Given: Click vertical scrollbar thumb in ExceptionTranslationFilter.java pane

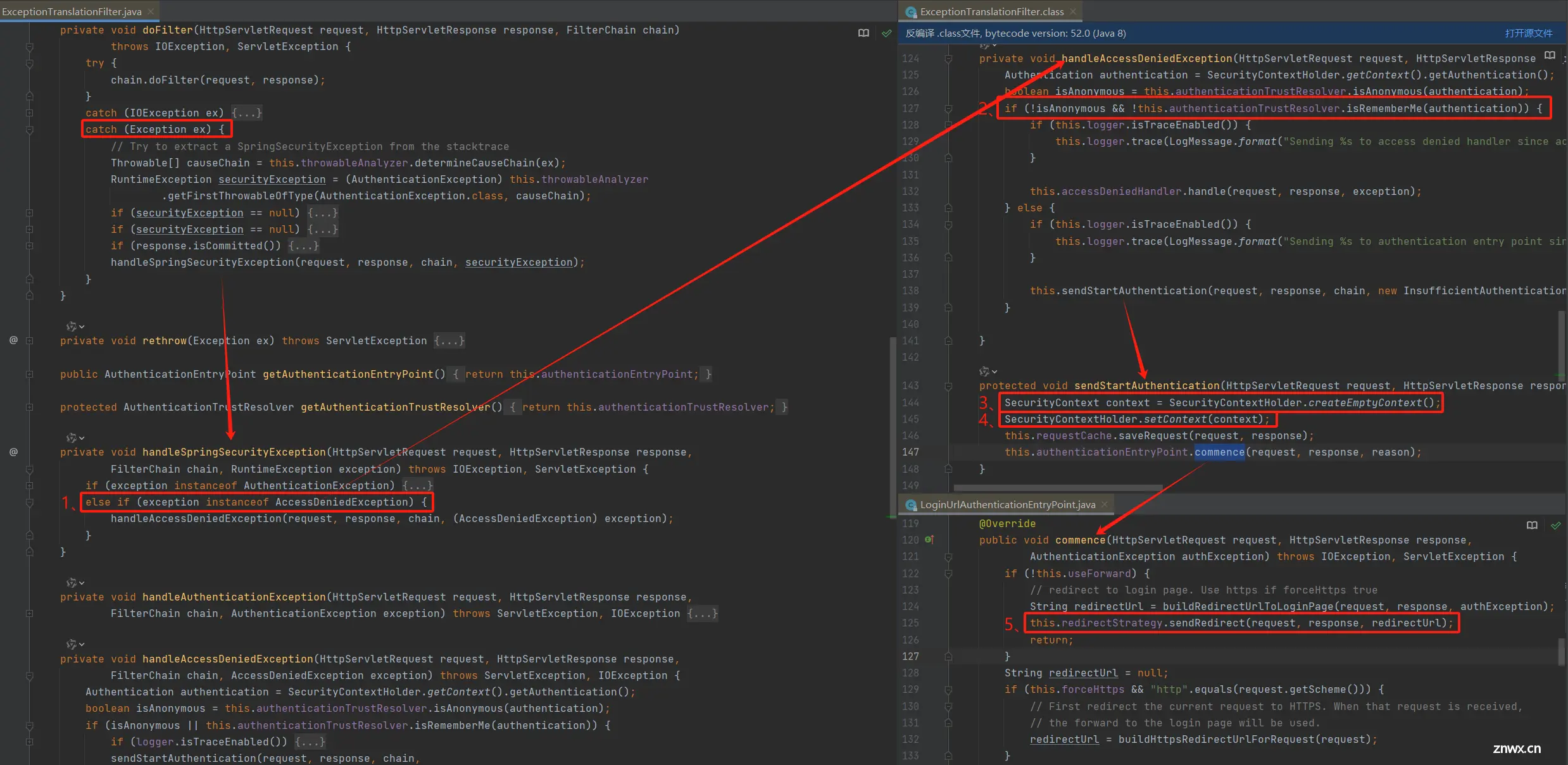Looking at the screenshot, I should 893,427.
